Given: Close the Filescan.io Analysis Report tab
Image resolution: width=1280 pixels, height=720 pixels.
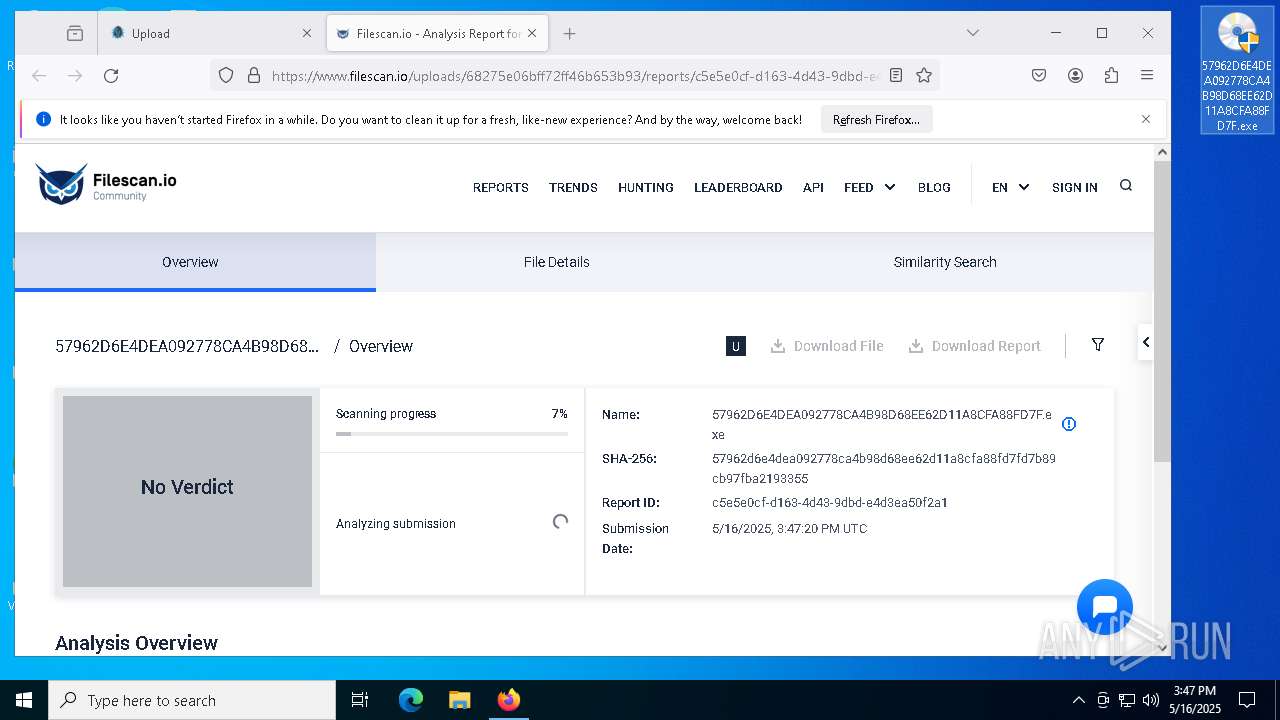Looking at the screenshot, I should 532,33.
